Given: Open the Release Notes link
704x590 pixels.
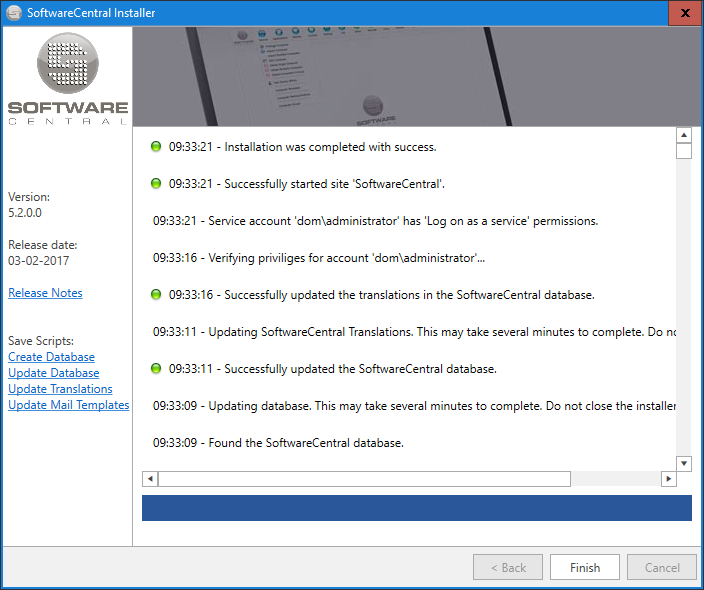Looking at the screenshot, I should coord(45,293).
